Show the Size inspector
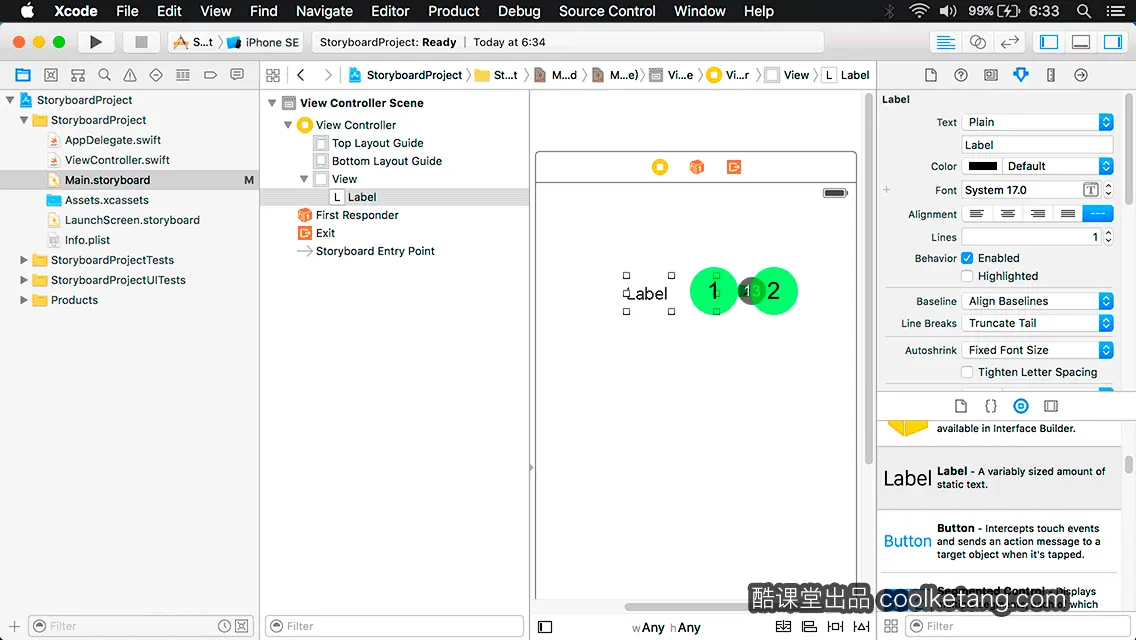This screenshot has height=640, width=1136. (1051, 75)
